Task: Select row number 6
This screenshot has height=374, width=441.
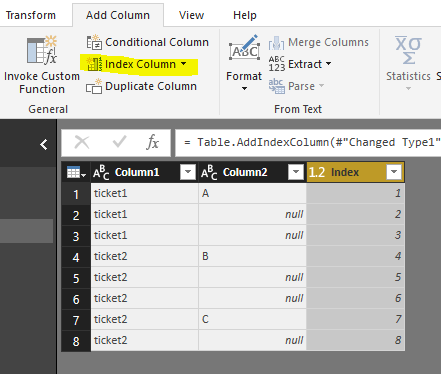Action: click(76, 299)
